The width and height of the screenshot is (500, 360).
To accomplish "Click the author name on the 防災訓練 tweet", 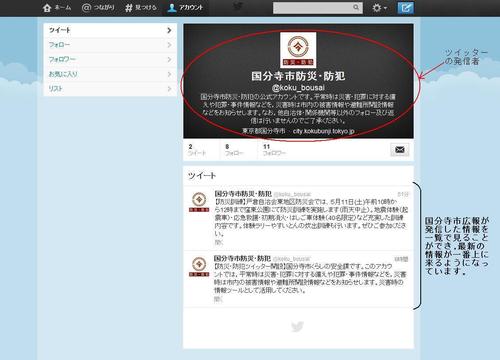I will pyautogui.click(x=243, y=194).
